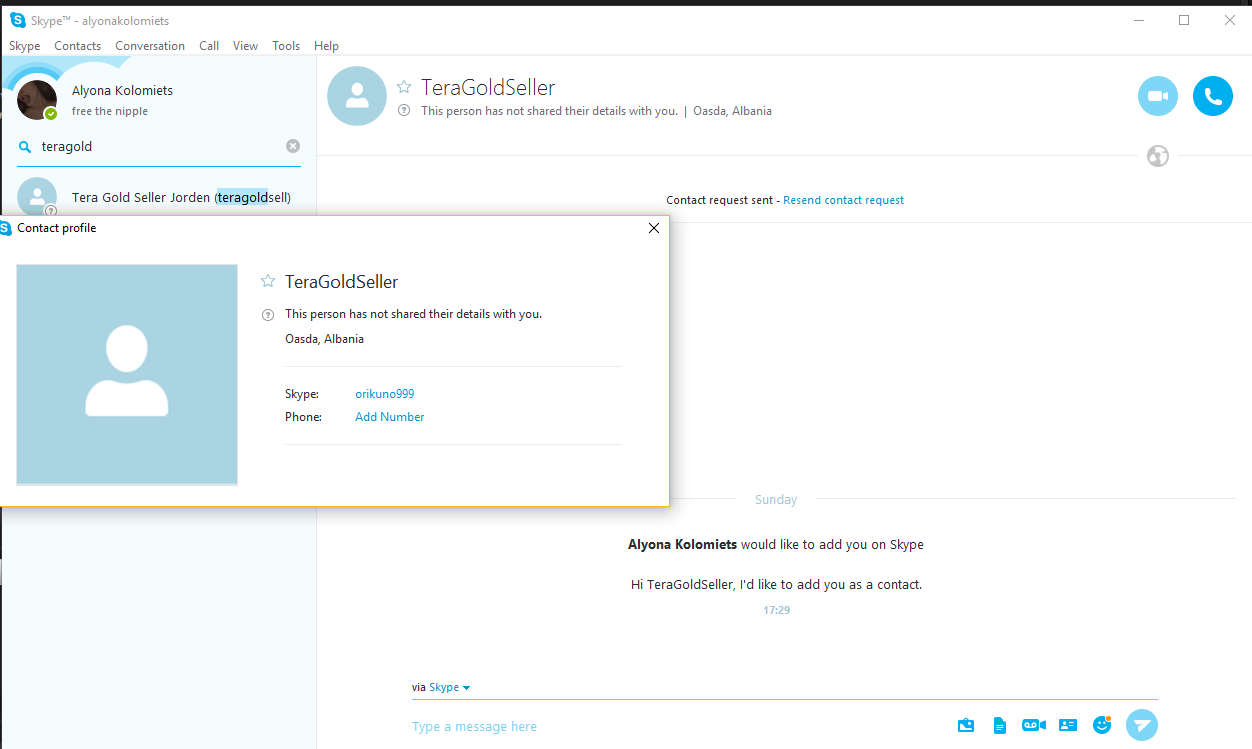This screenshot has height=749, width=1252.
Task: Click question mark icon in Contact profile
Action: click(268, 314)
